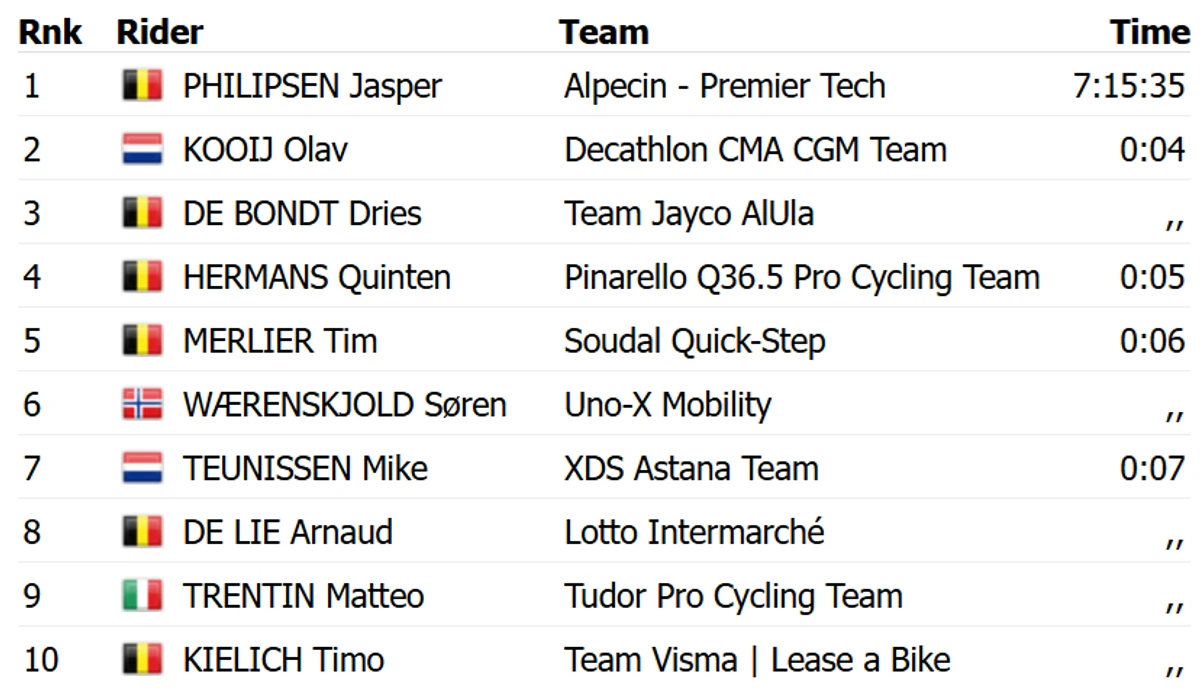Viewport: 1200px width, 688px height.
Task: Sort by the Rider column header
Action: pyautogui.click(x=160, y=32)
